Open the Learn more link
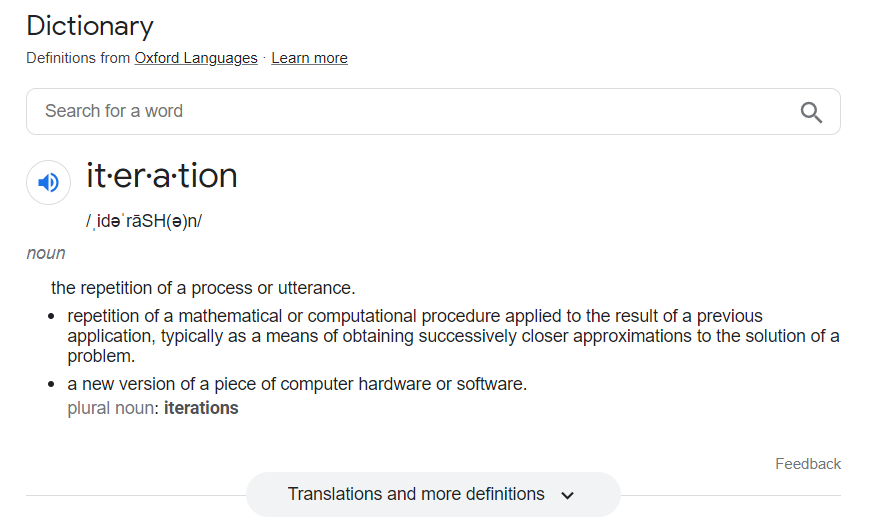Image resolution: width=878 pixels, height=527 pixels. point(309,58)
